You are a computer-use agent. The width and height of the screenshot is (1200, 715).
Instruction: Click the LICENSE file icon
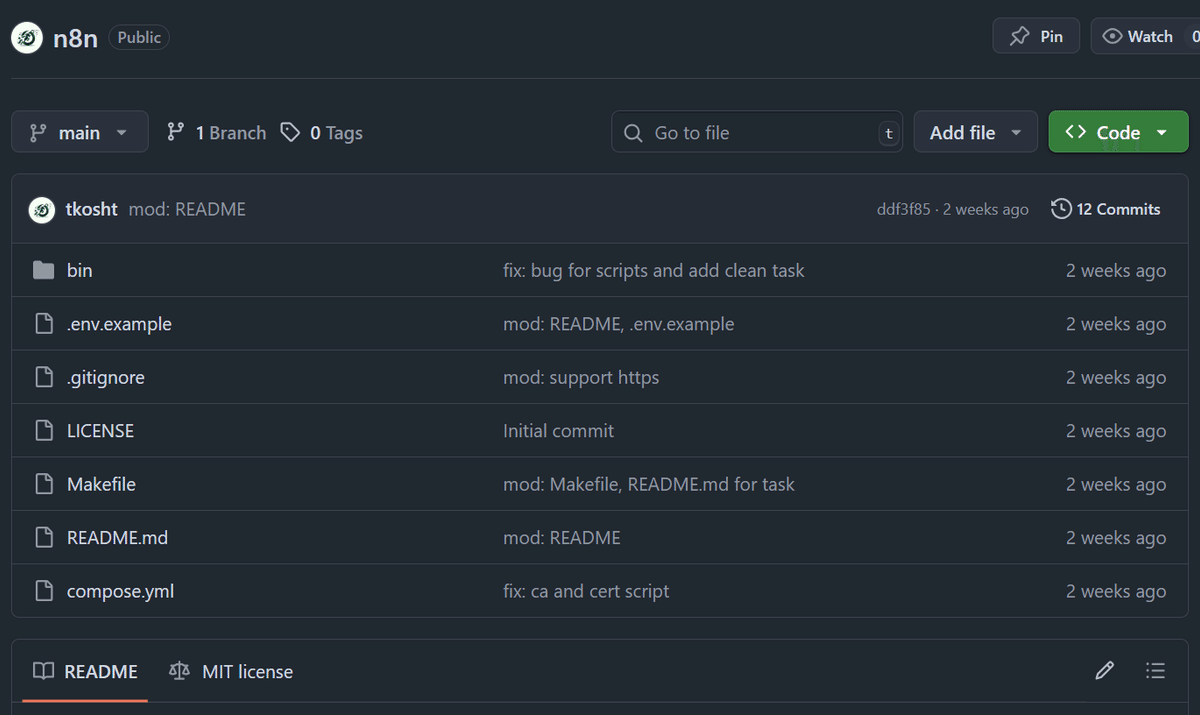tap(43, 431)
